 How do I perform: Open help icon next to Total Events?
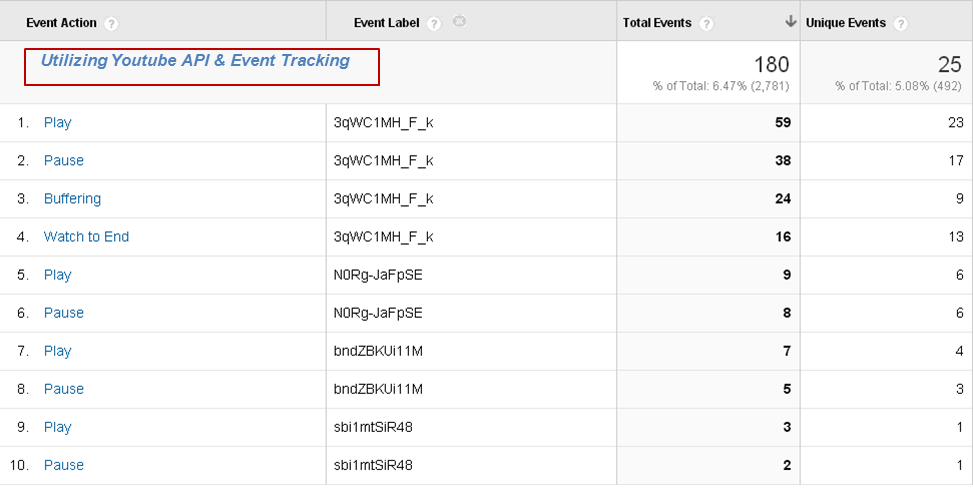706,24
